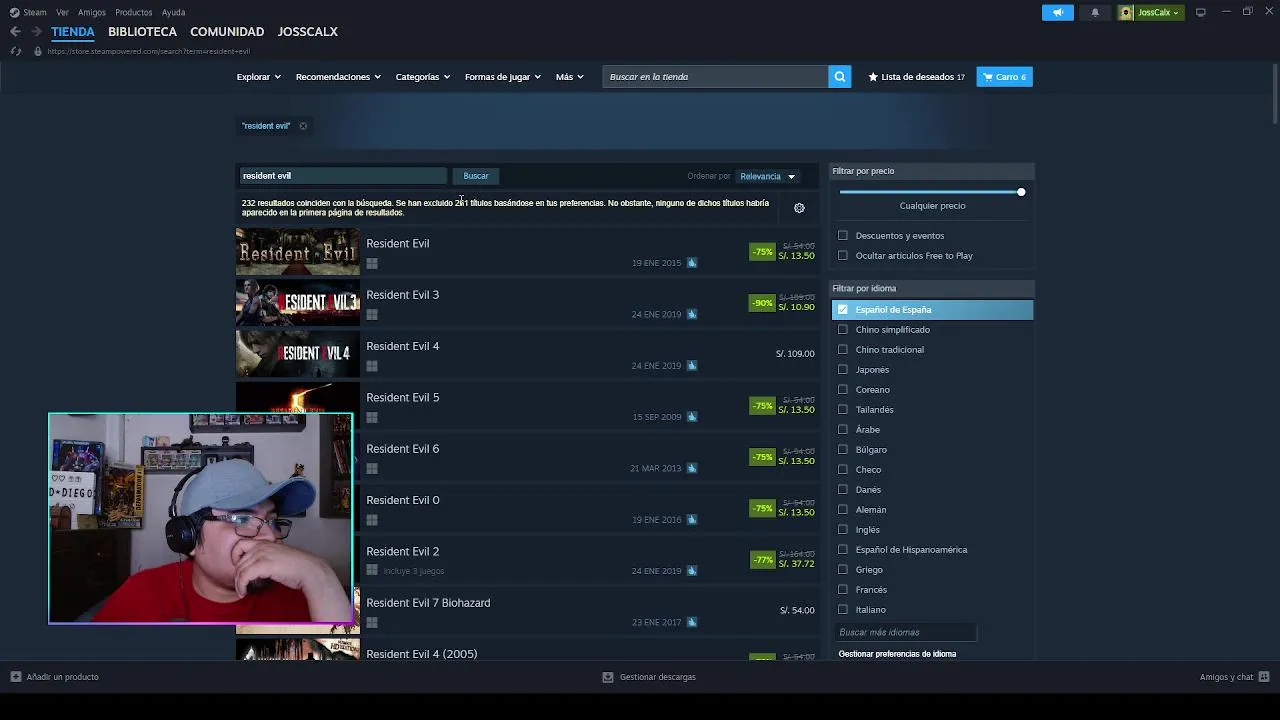This screenshot has width=1280, height=720.
Task: Expand the Más dropdown
Action: (569, 77)
